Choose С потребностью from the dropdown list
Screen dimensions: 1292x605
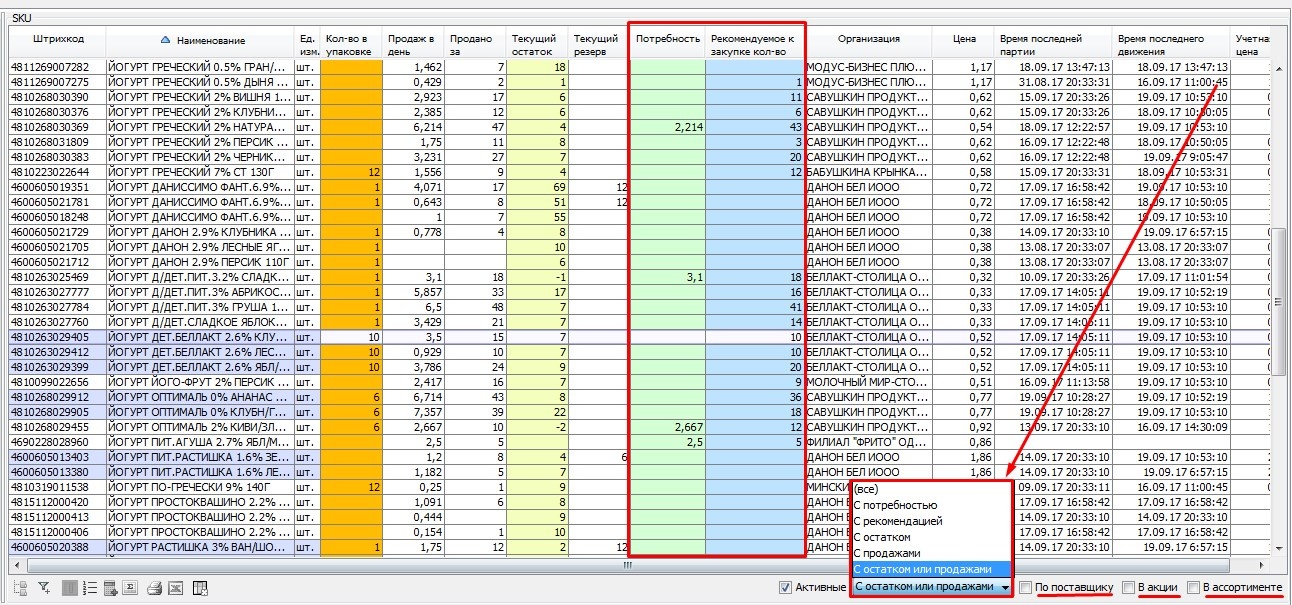pyautogui.click(x=895, y=505)
